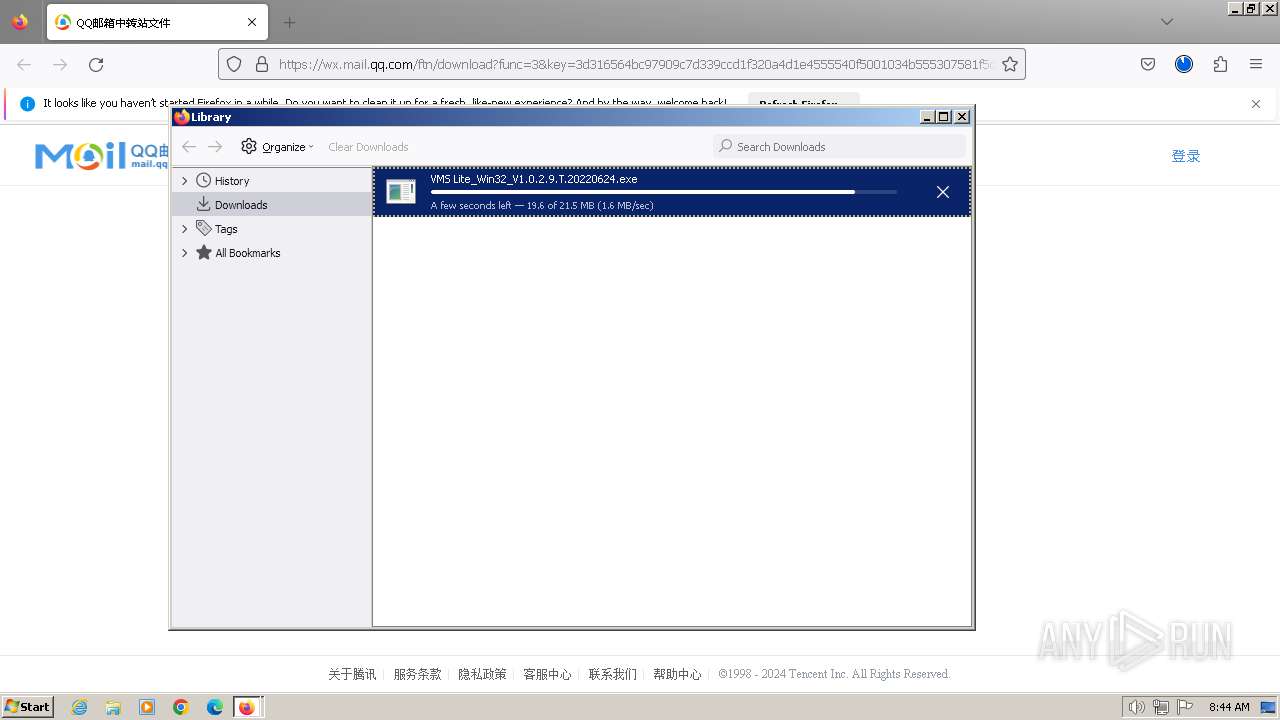The height and width of the screenshot is (720, 1280).
Task: Expand the All Bookmarks tree node
Action: [184, 253]
